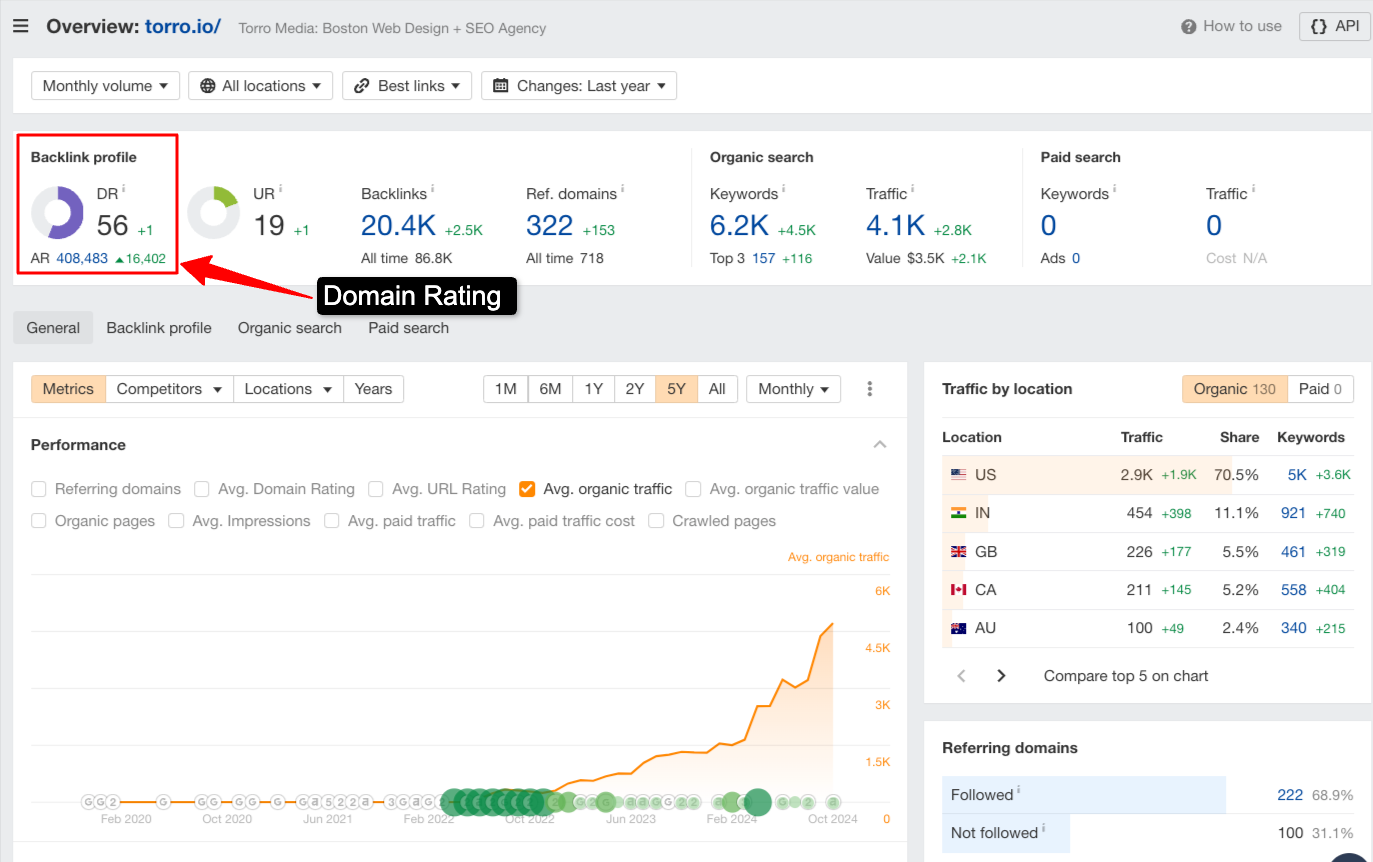Click the Top 3 value 157
The image size is (1373, 862).
(x=764, y=258)
